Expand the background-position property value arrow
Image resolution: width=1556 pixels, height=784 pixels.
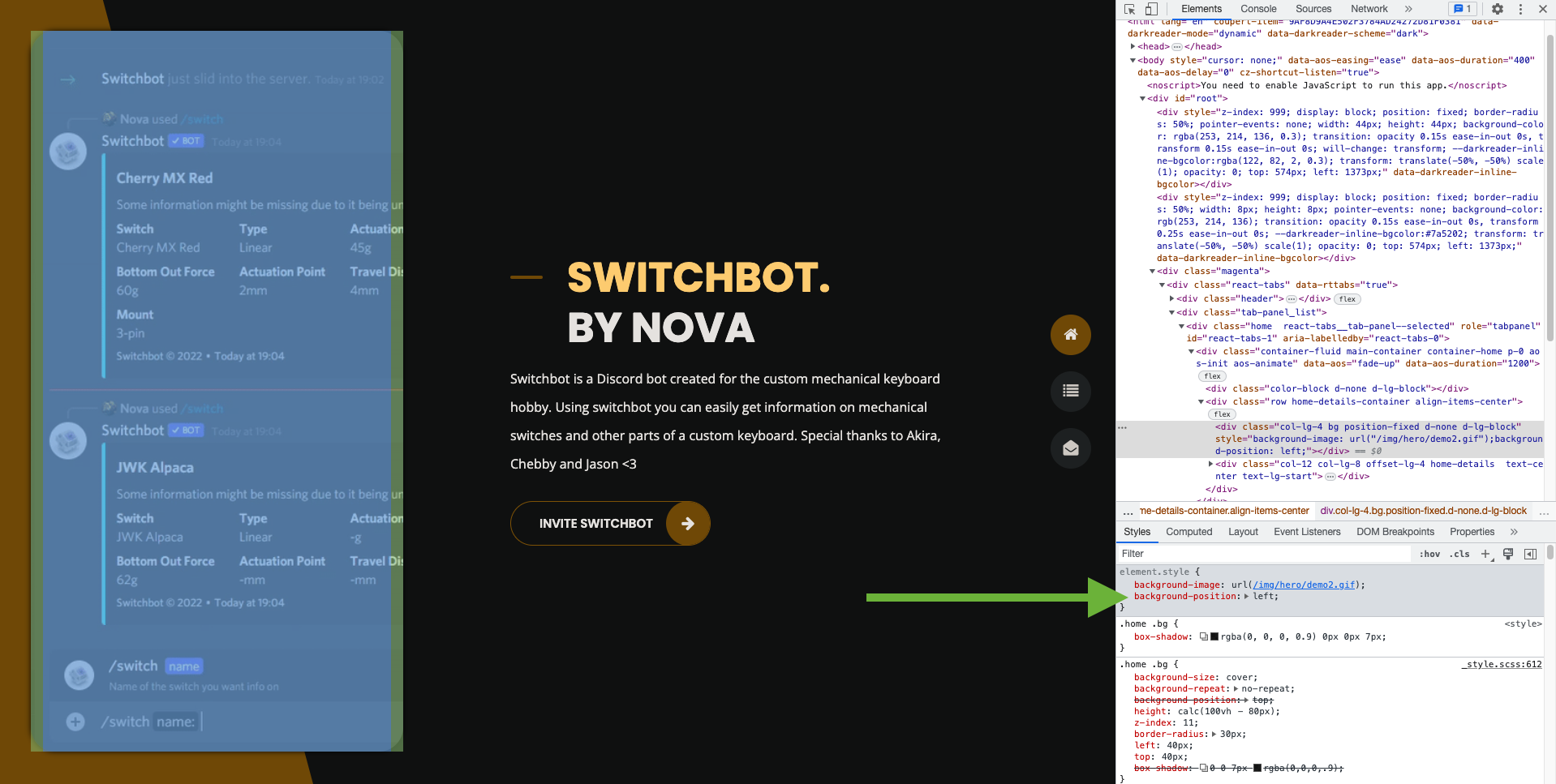click(x=1246, y=596)
